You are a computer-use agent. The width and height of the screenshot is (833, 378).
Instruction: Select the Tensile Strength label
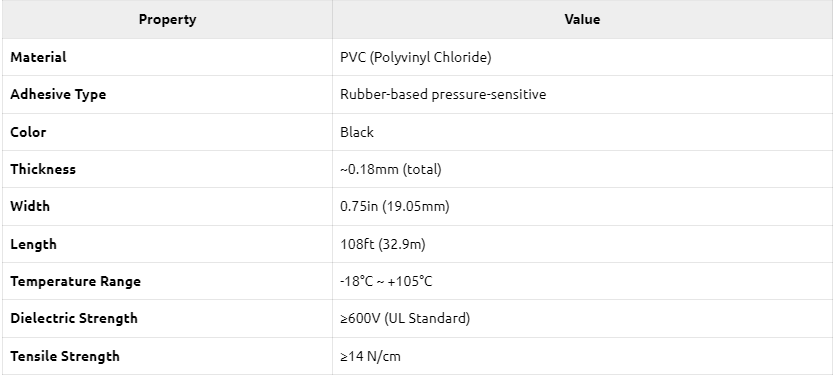tap(65, 356)
